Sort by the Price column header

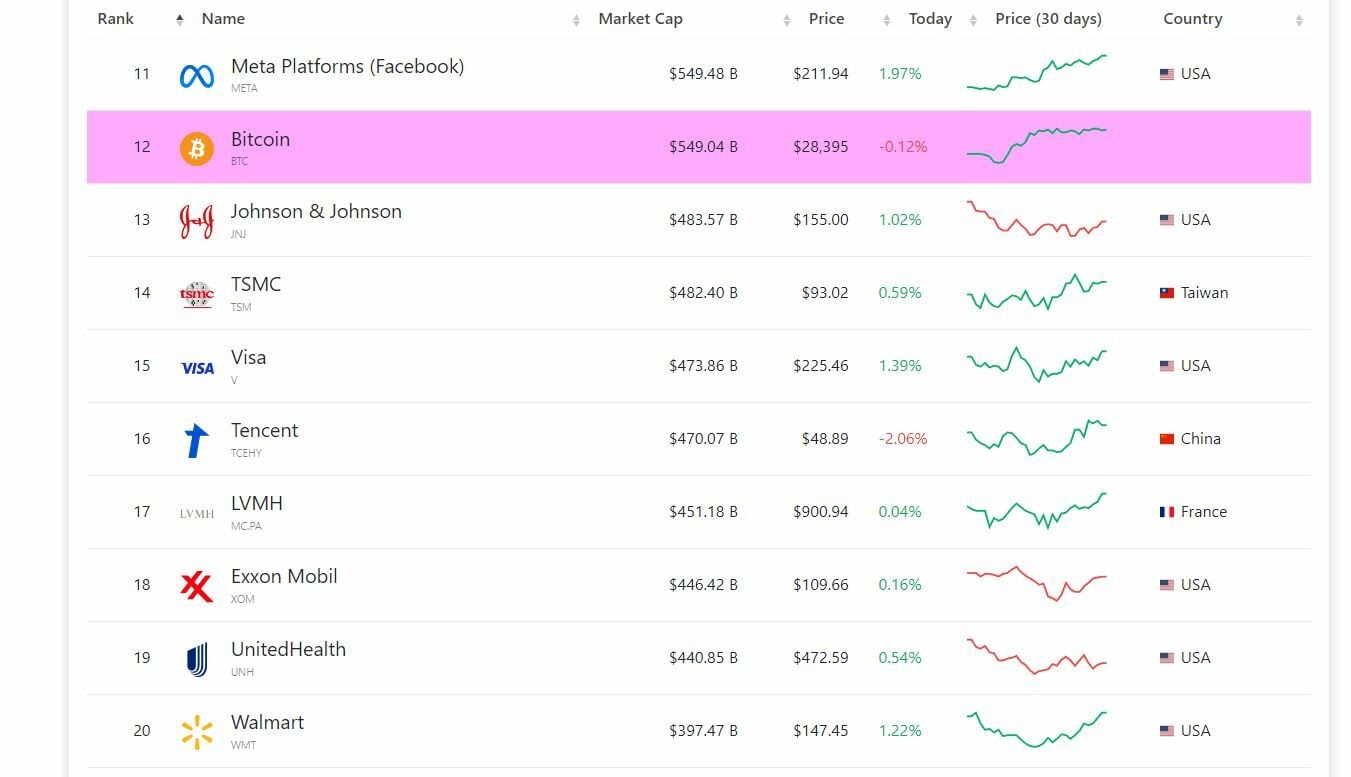point(826,19)
